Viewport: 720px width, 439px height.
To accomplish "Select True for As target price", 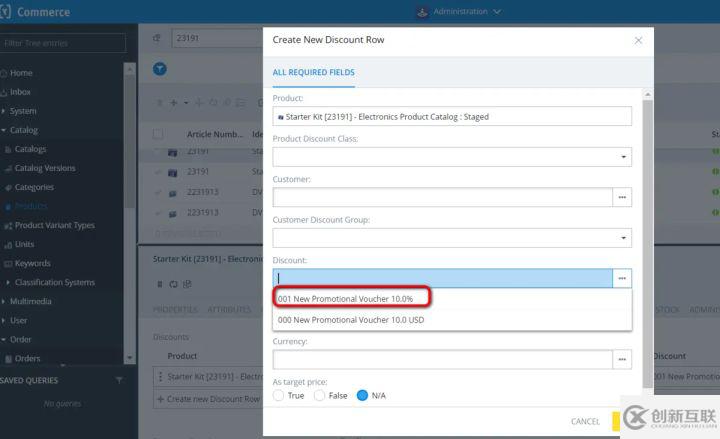I will [278, 395].
